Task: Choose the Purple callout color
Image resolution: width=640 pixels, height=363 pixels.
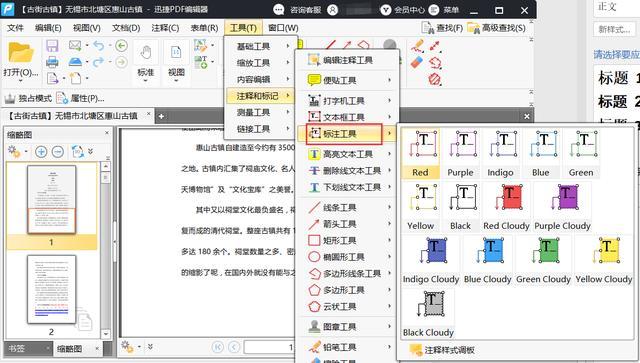Action: coord(460,154)
